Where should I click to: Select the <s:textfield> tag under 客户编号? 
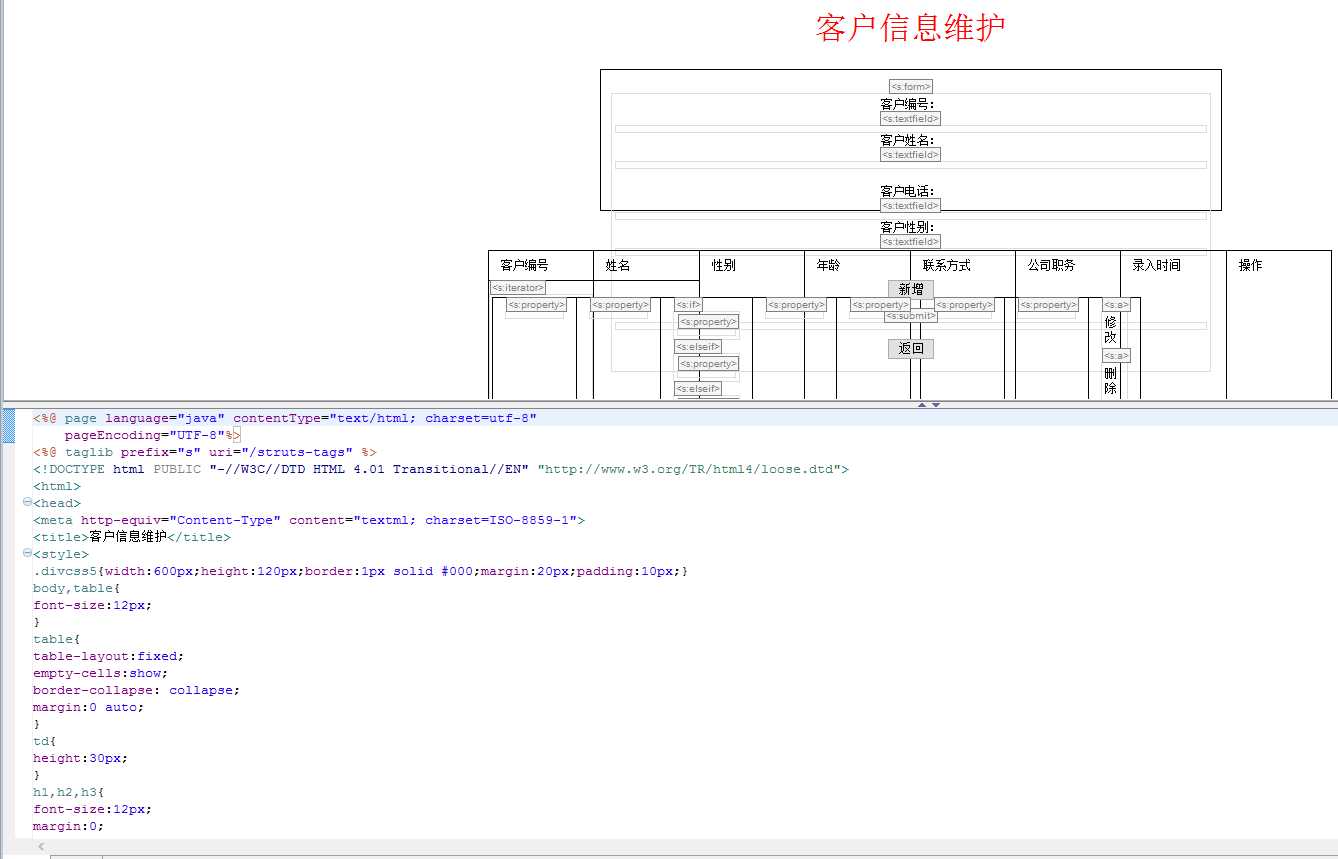point(910,119)
